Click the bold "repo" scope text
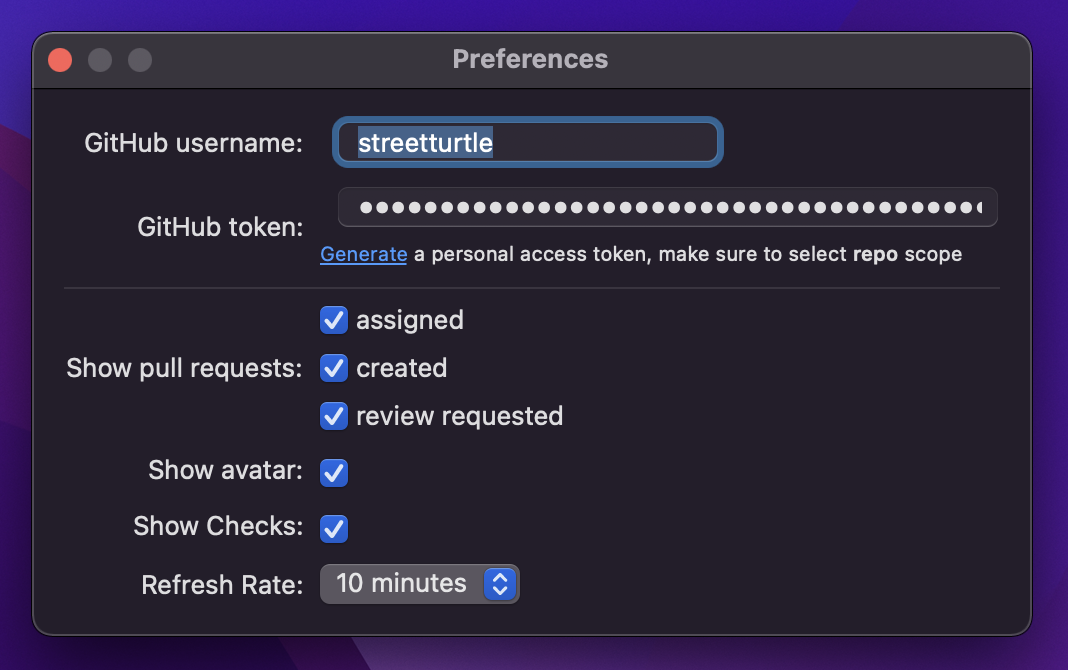Screen dimensions: 1068x670 pyautogui.click(x=875, y=254)
